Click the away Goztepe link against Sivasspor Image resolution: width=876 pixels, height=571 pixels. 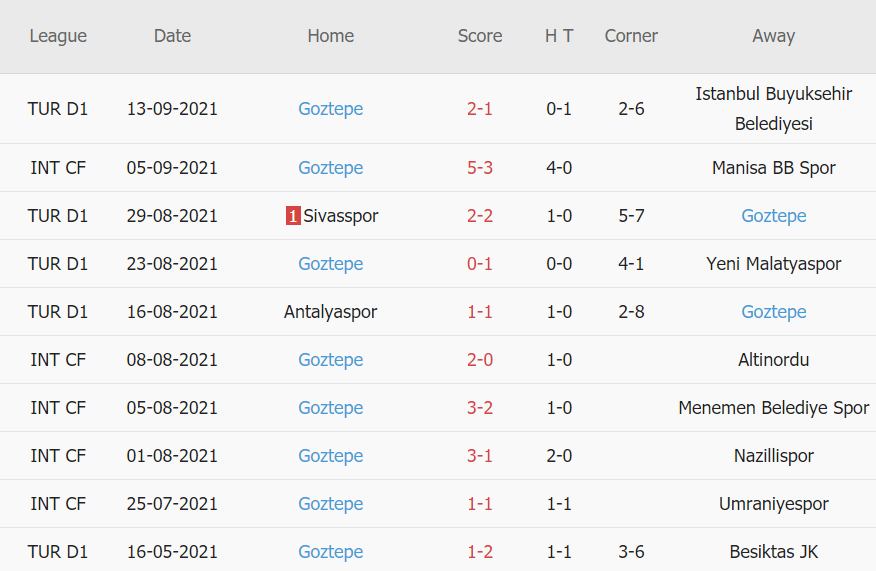click(x=773, y=216)
